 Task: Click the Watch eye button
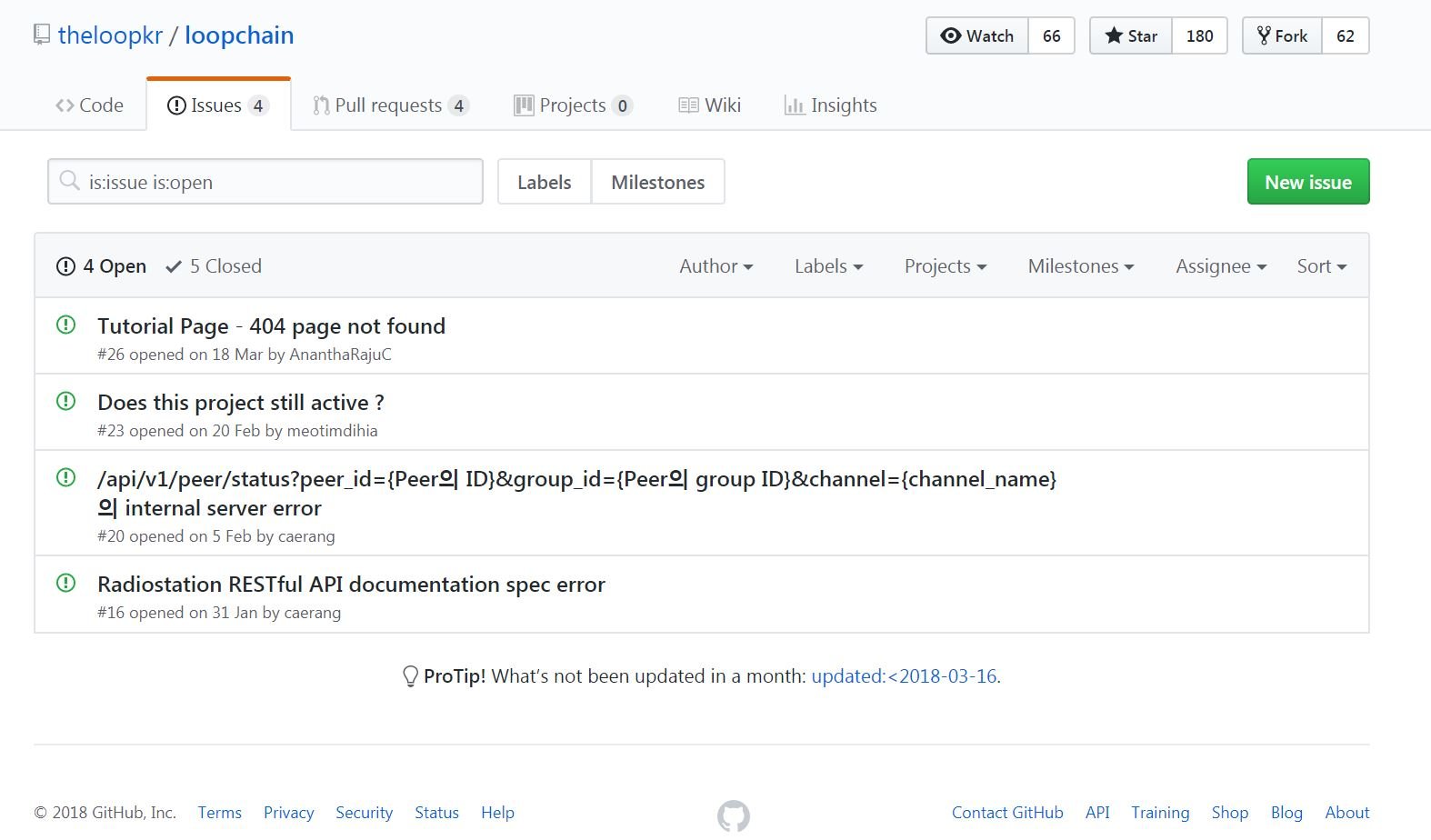(x=977, y=35)
